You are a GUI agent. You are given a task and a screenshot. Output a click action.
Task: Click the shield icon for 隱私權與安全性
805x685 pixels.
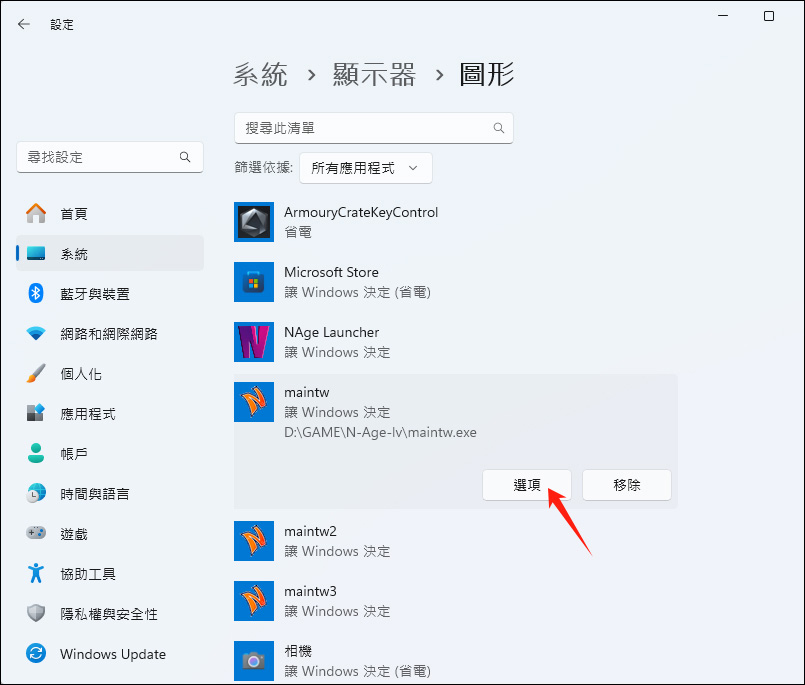point(36,613)
